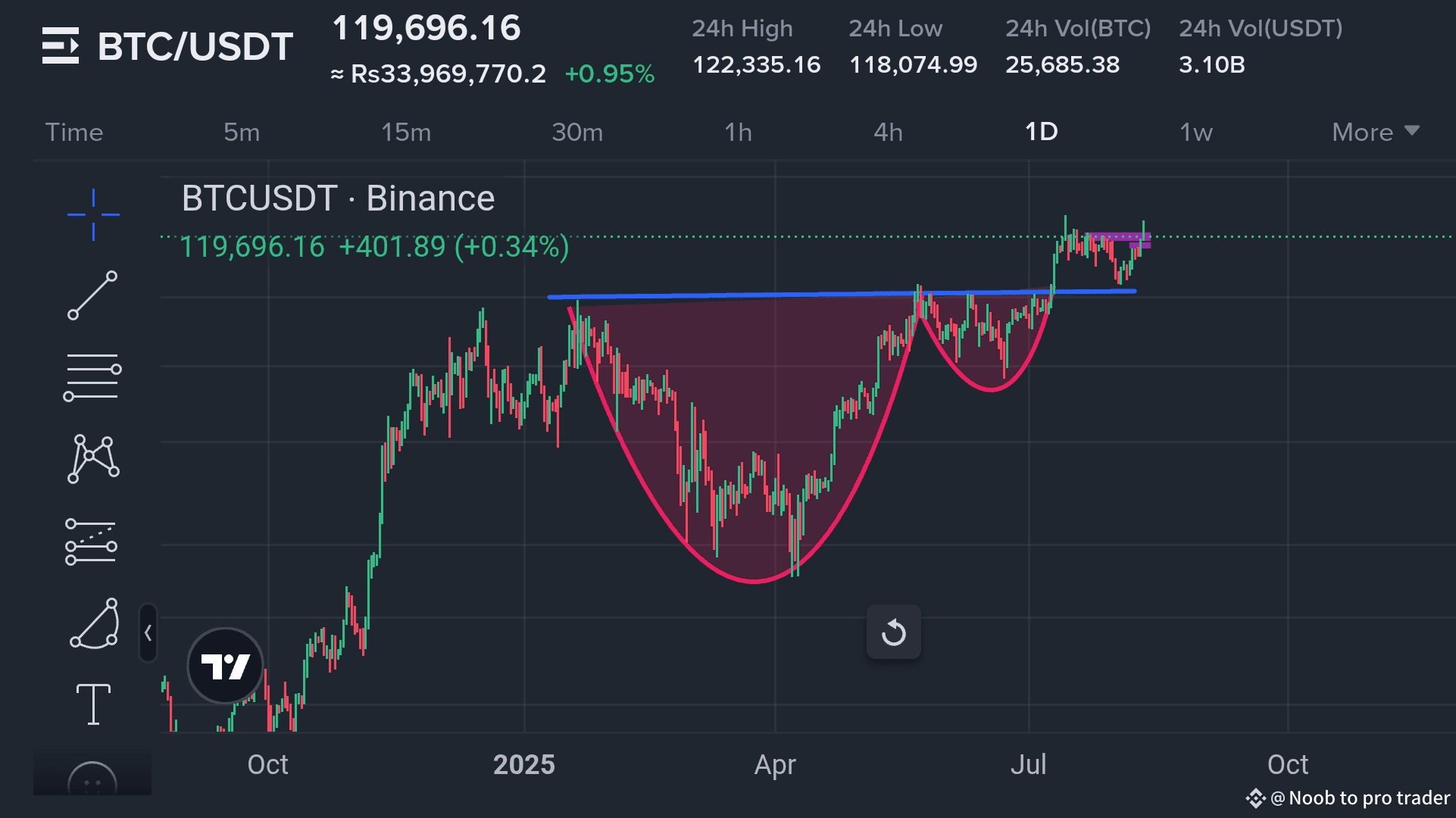Click the TradingView logo badge
The width and height of the screenshot is (1456, 818).
(225, 667)
